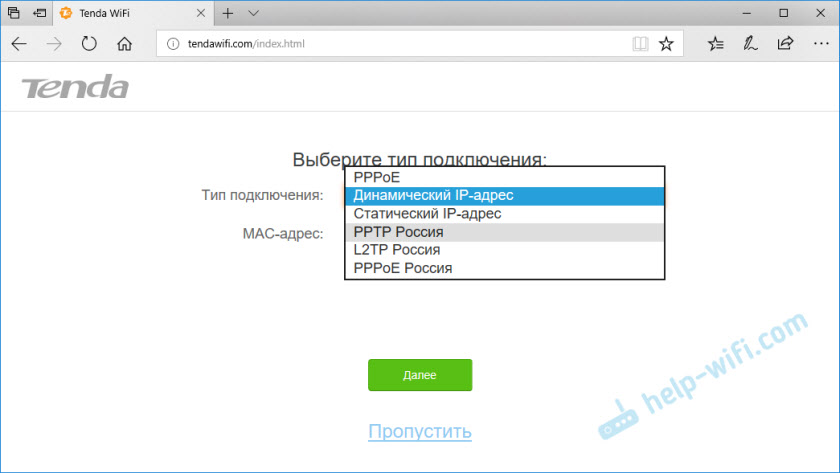Viewport: 840px width, 473px height.
Task: Show tab previews with chevron arrow
Action: click(x=254, y=13)
